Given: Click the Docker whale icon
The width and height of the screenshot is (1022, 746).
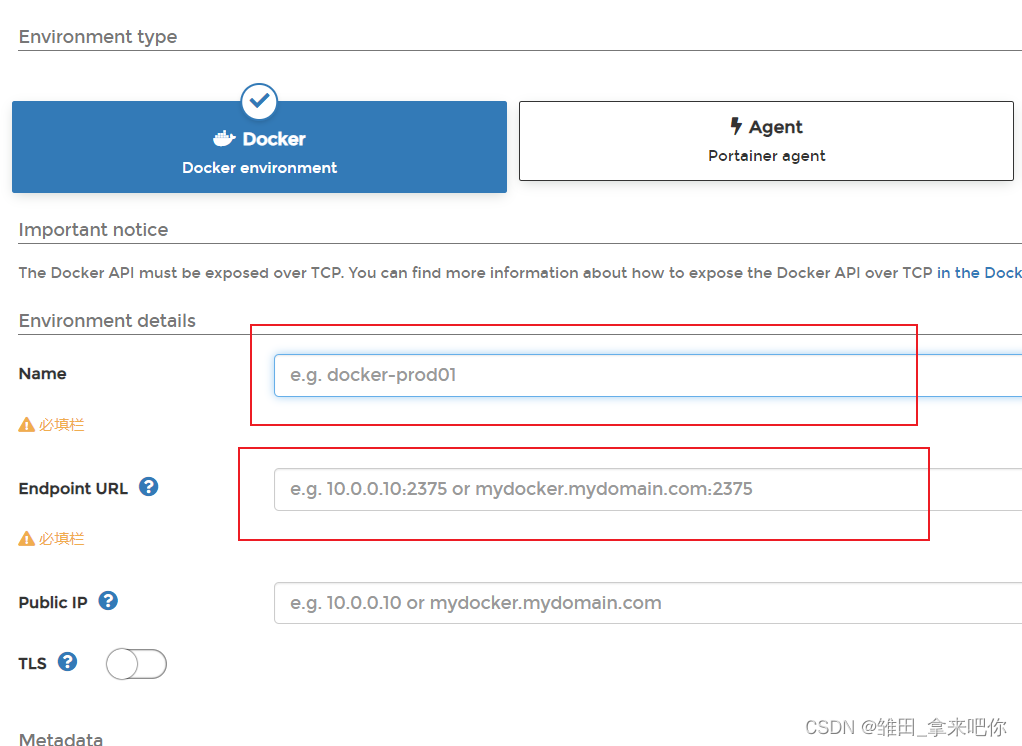Looking at the screenshot, I should click(x=224, y=138).
